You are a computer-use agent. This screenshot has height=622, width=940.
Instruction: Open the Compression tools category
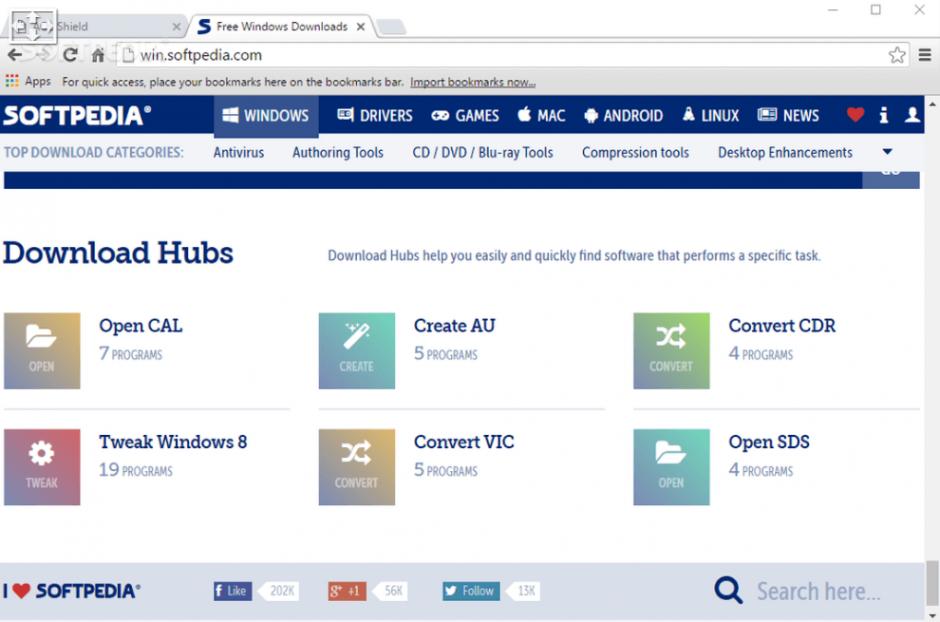point(635,152)
